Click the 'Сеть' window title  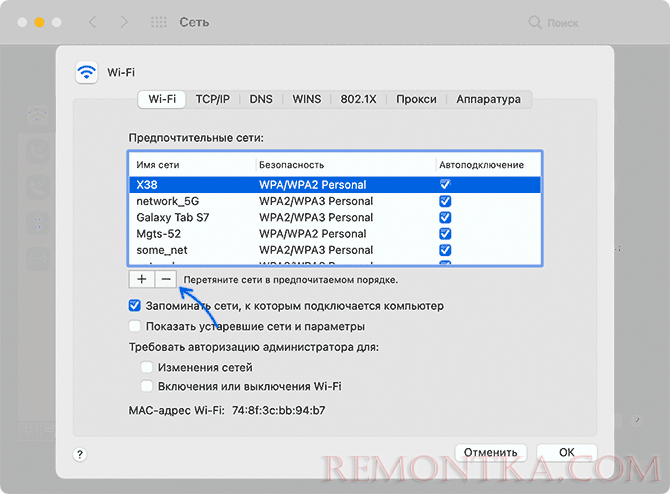pos(194,22)
